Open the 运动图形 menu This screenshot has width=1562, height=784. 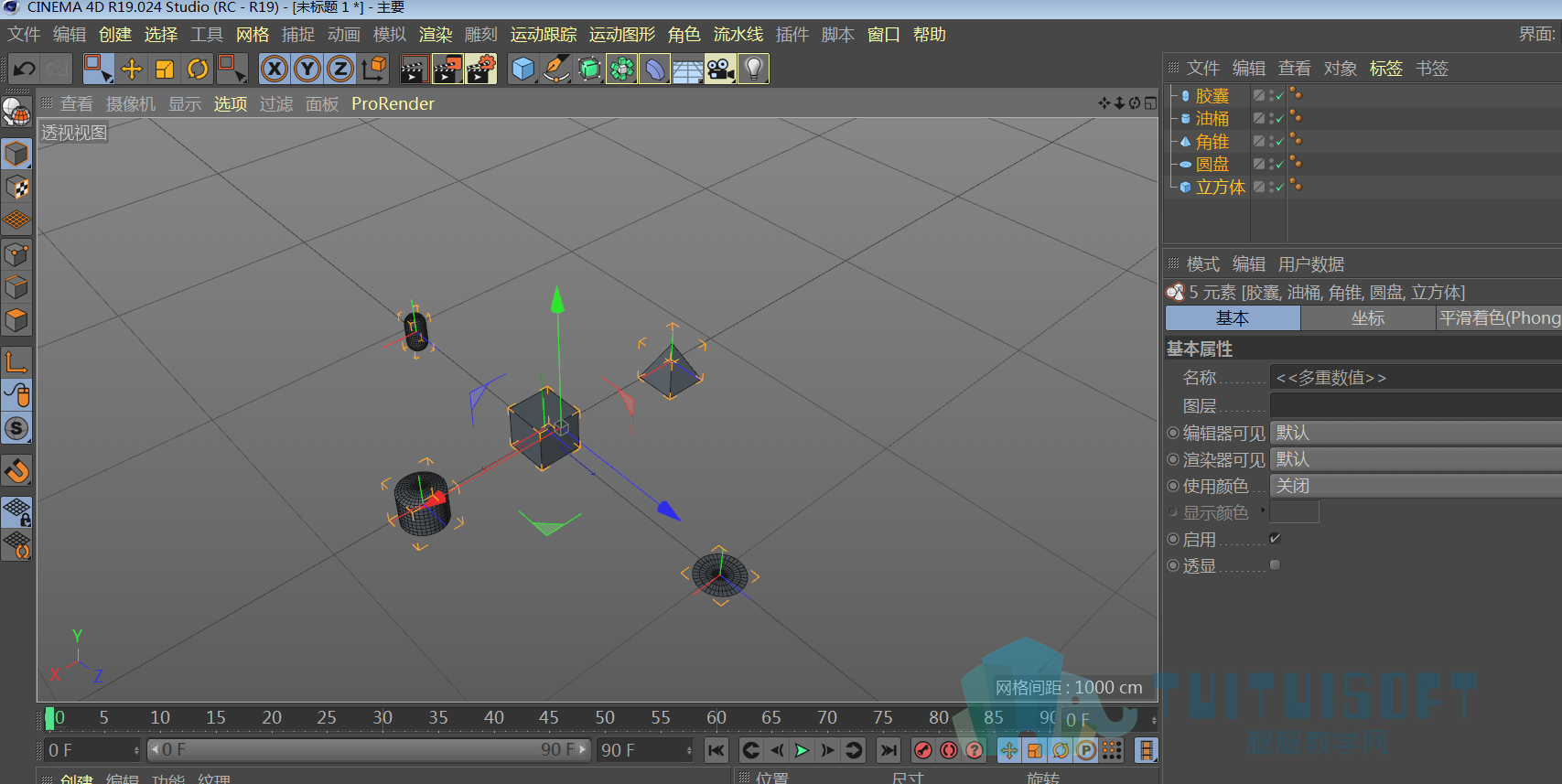point(622,35)
